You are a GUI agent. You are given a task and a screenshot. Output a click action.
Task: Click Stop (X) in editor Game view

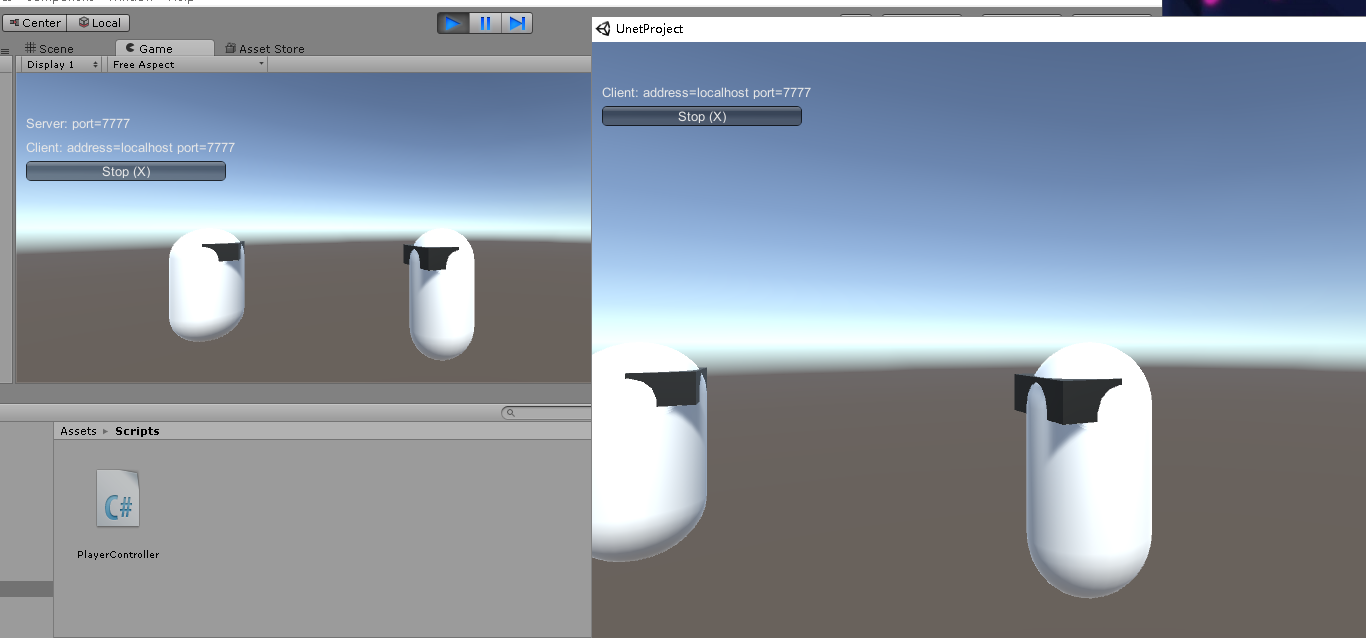(126, 171)
